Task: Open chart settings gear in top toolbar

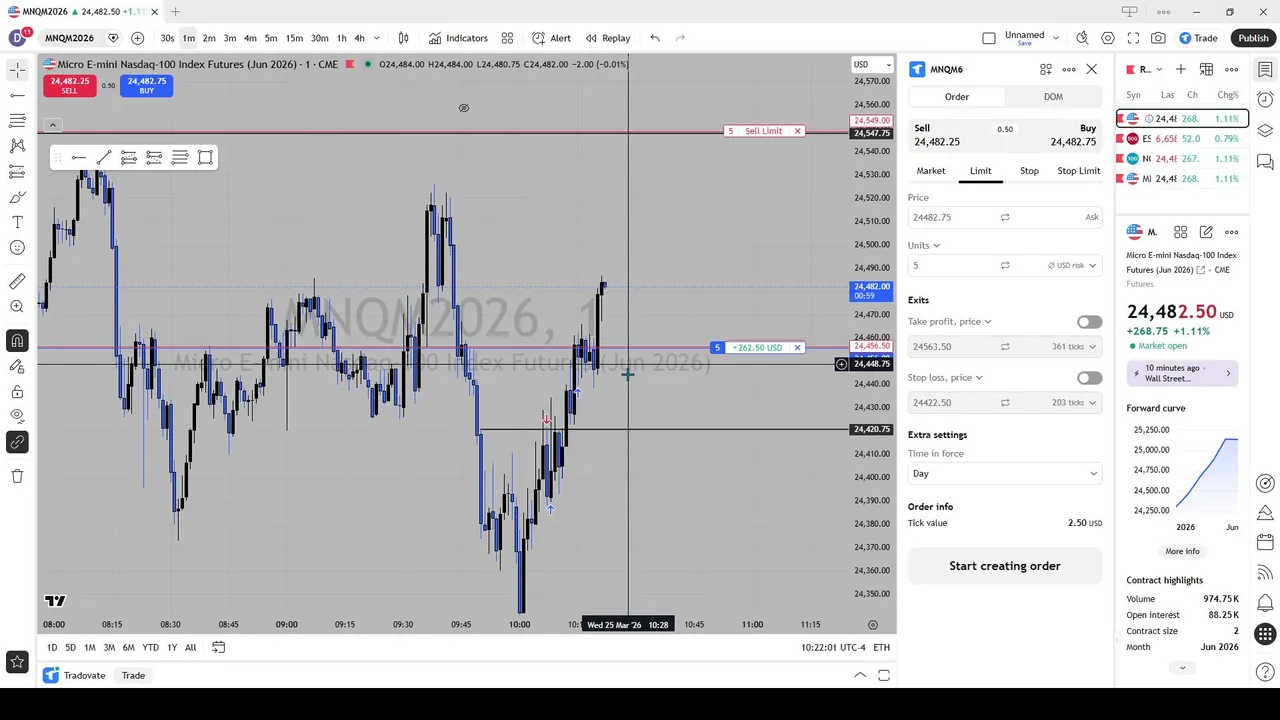Action: click(1108, 38)
